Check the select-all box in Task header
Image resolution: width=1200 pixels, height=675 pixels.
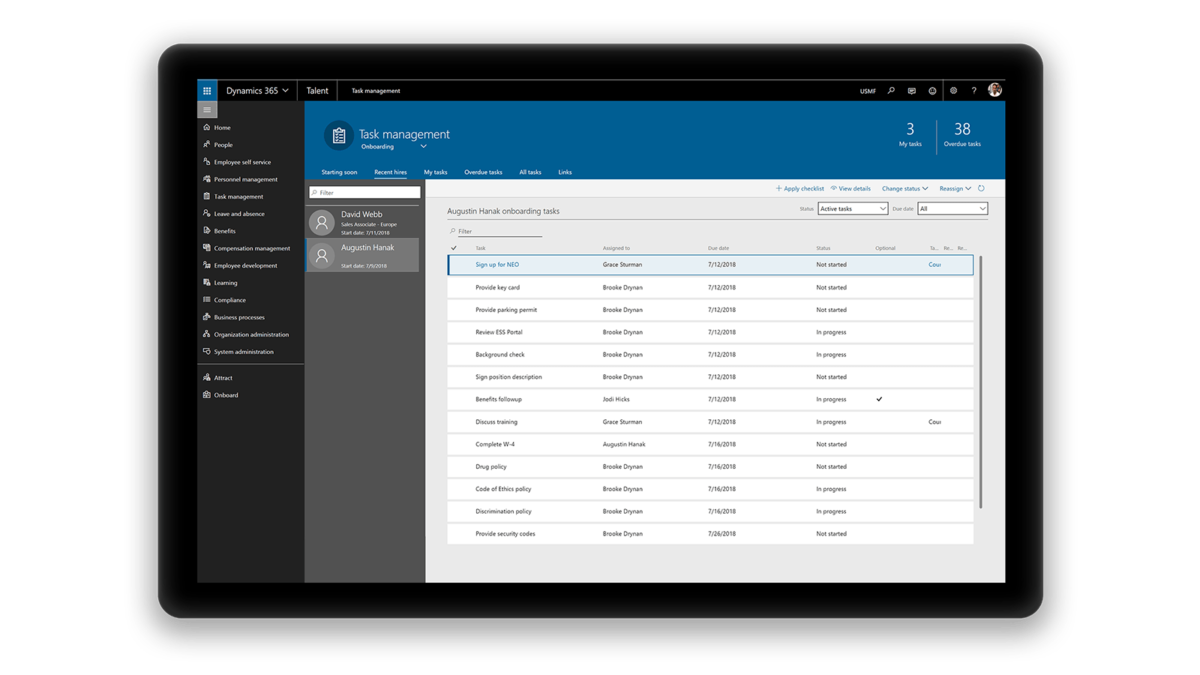coord(455,247)
